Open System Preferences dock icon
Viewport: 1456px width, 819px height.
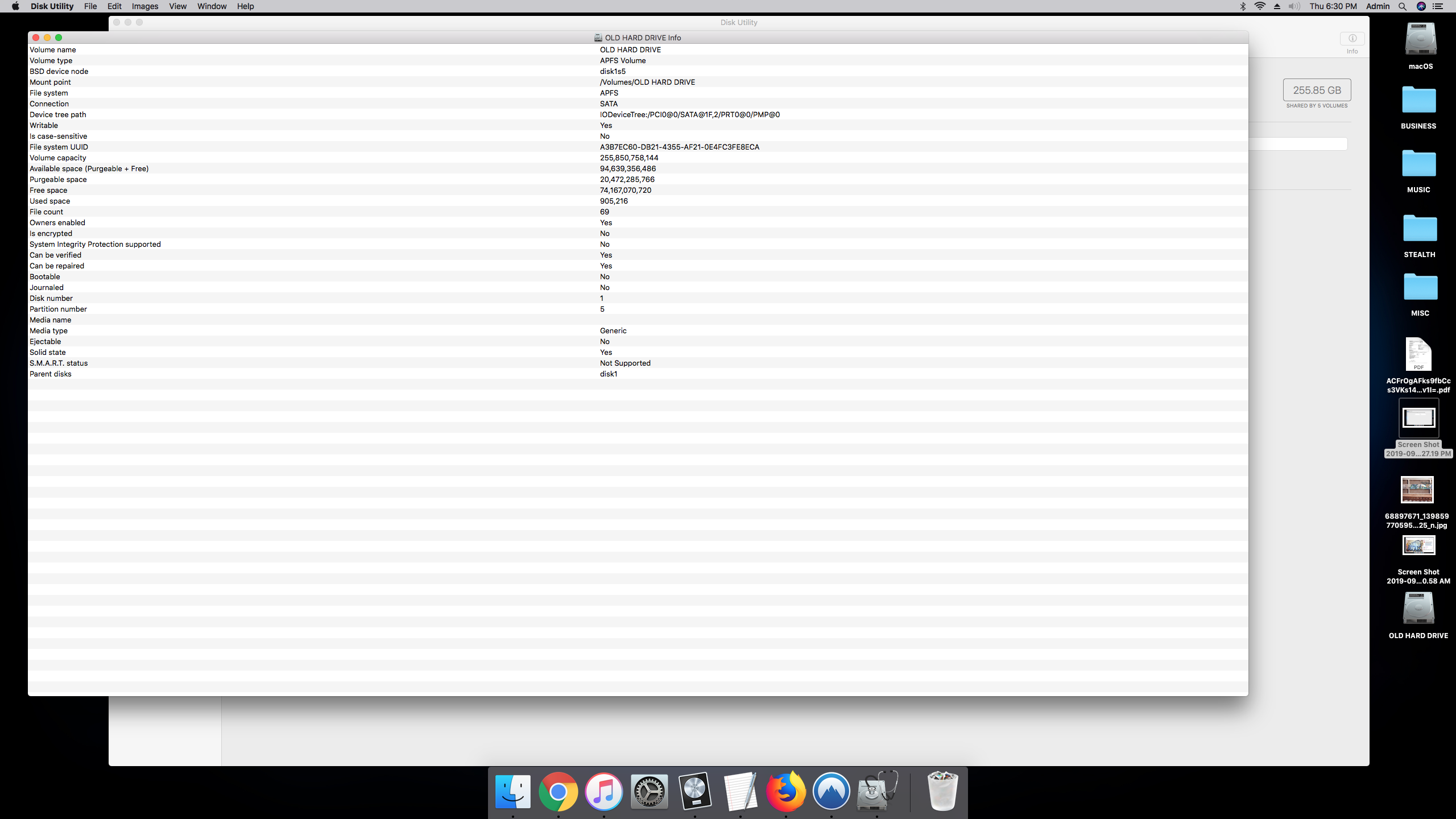pyautogui.click(x=649, y=791)
